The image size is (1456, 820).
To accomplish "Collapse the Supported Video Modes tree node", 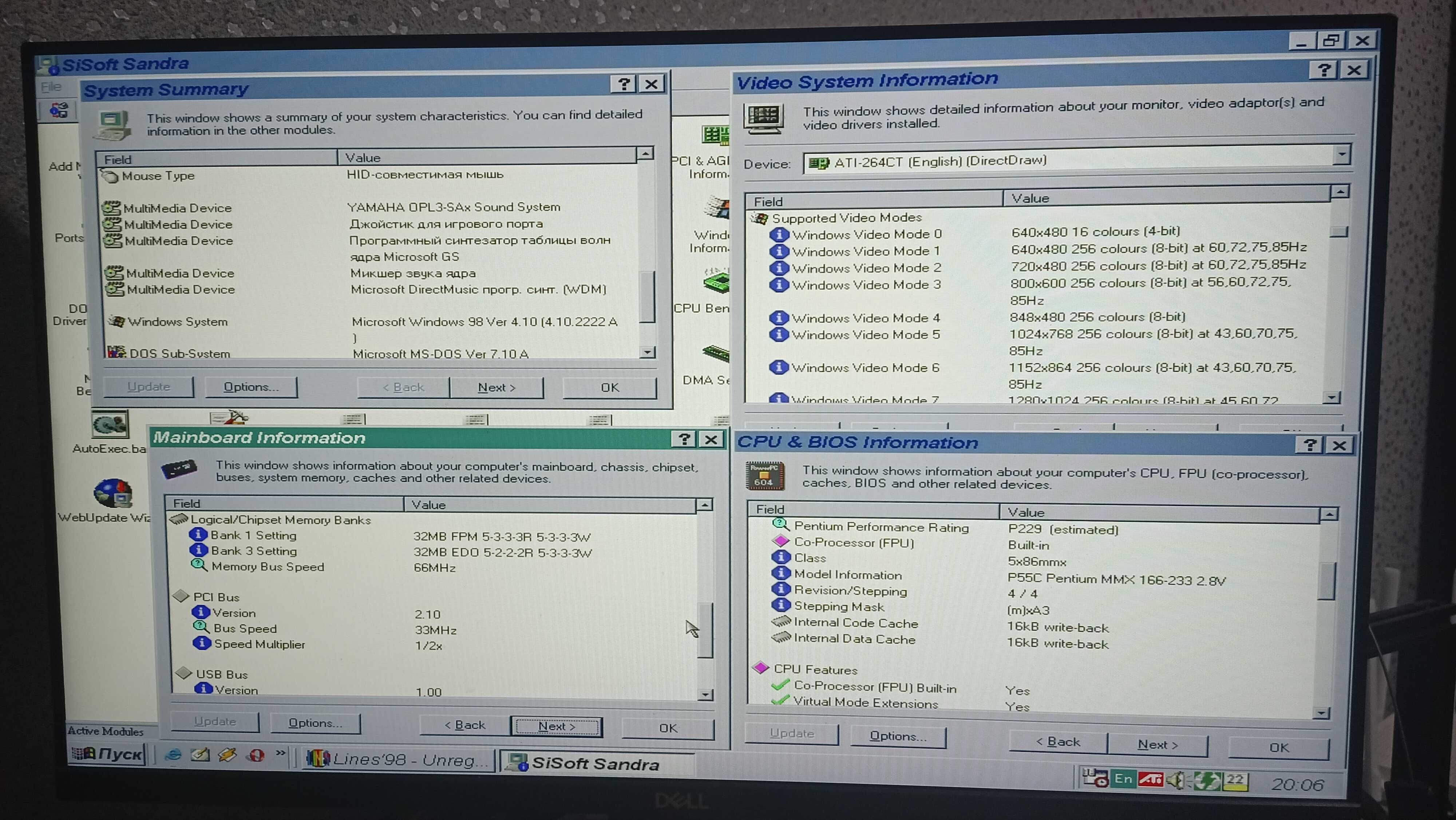I will [x=759, y=218].
